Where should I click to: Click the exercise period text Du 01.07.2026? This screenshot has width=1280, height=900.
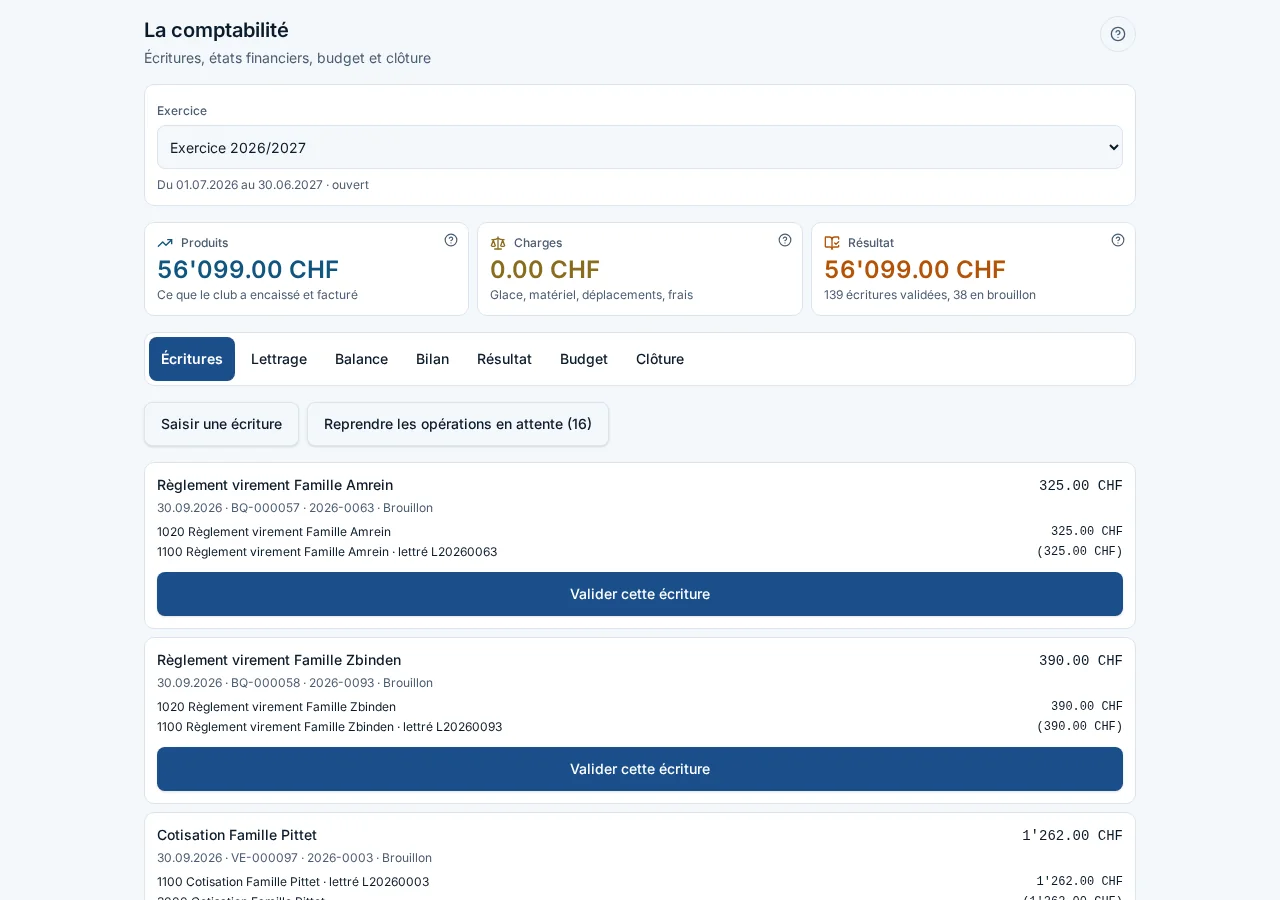263,185
